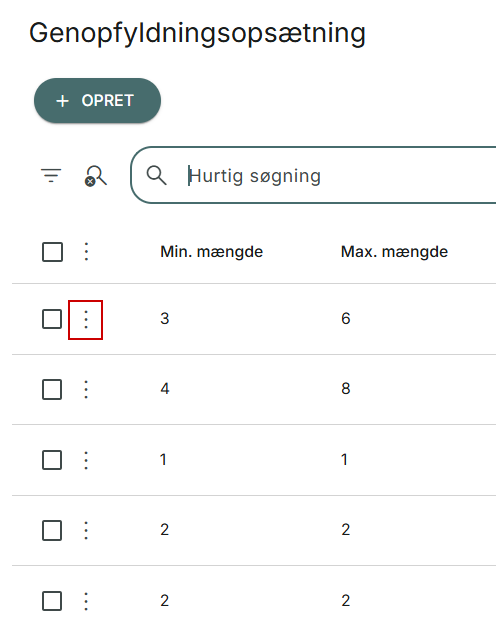Click the OPRET create button
Viewport: 496px width, 636px height.
(x=97, y=101)
